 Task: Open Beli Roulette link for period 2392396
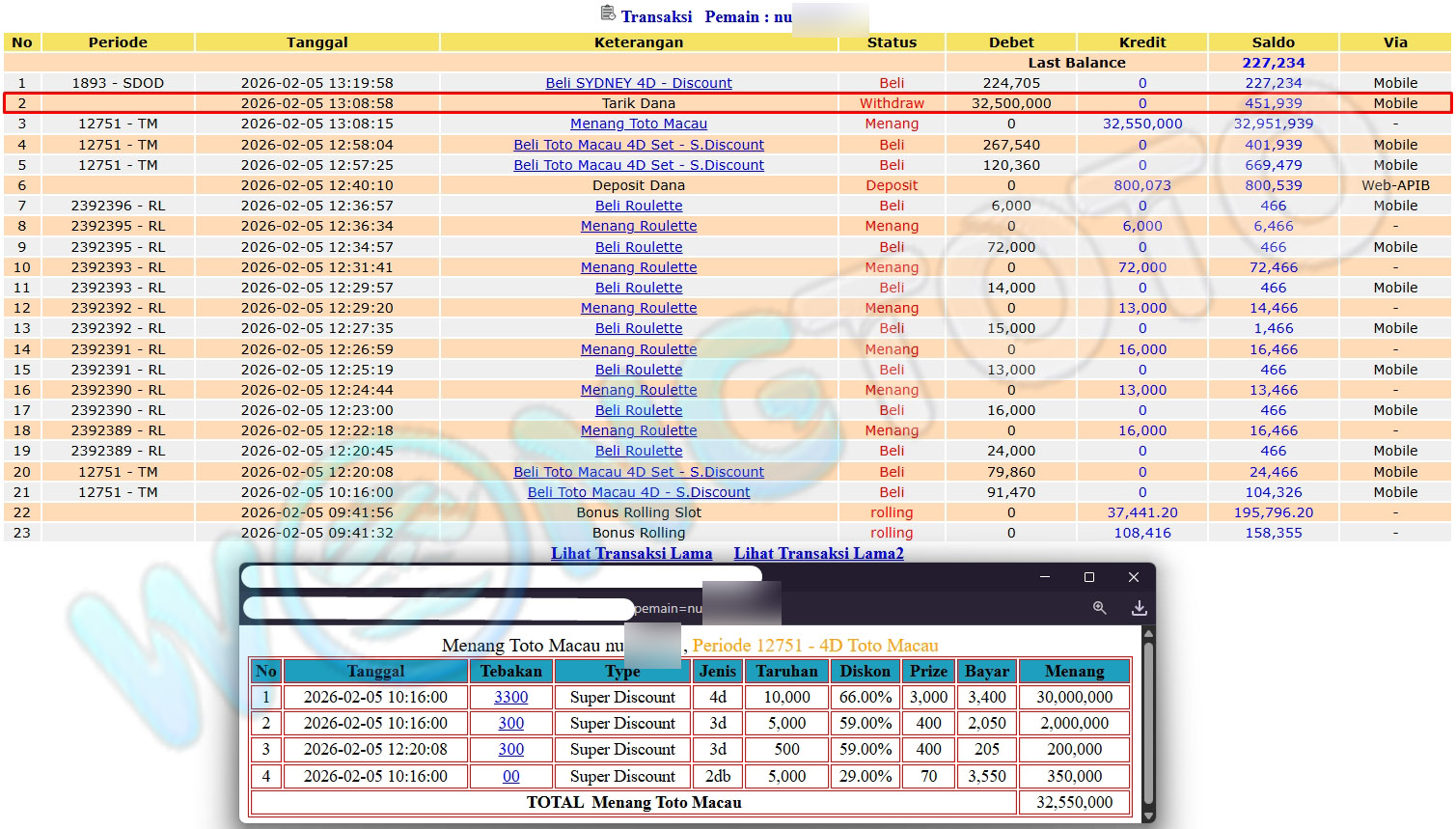point(638,206)
